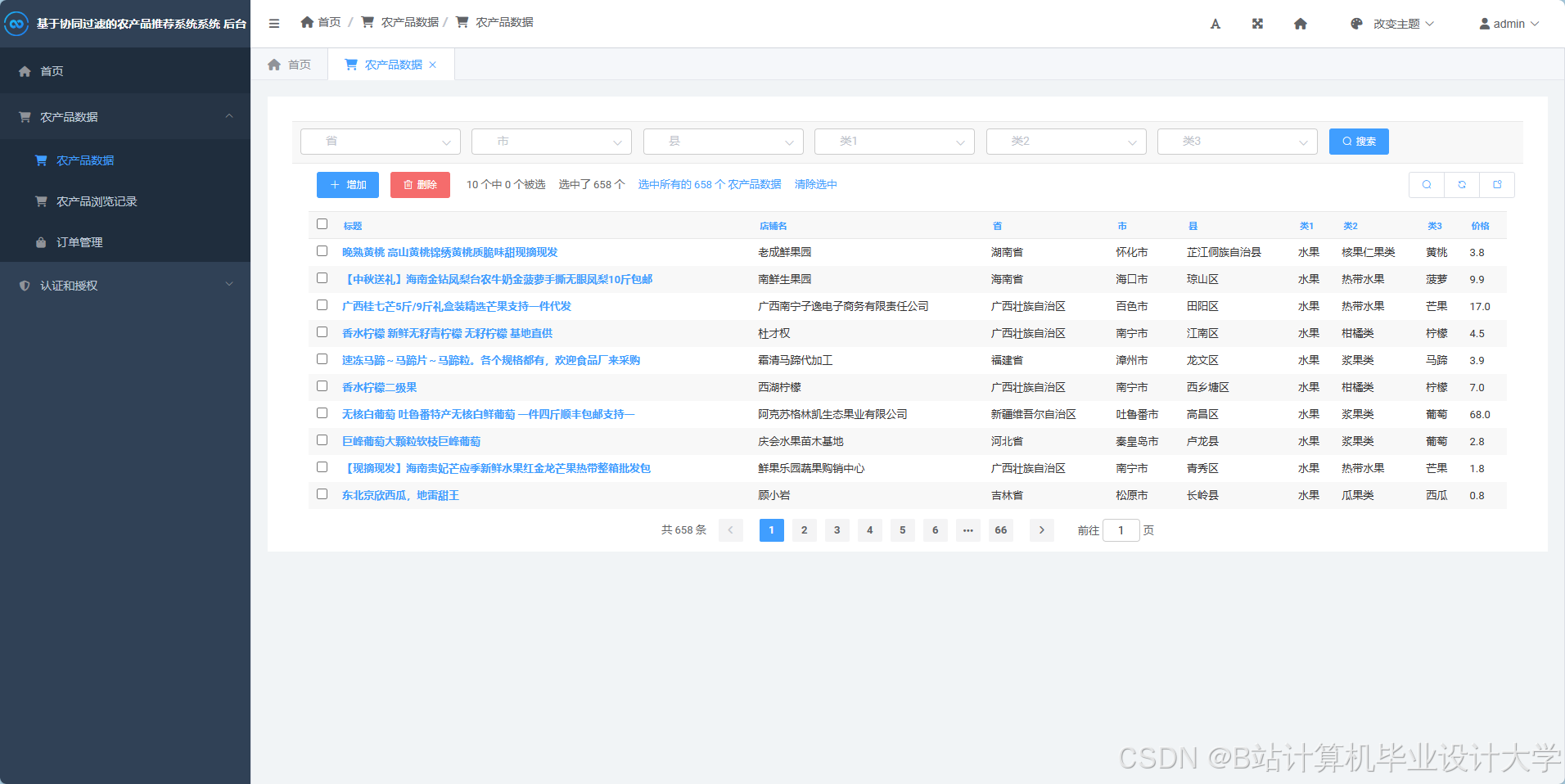The height and width of the screenshot is (784, 1565).
Task: Click the 清除选中 clear selection link
Action: pyautogui.click(x=815, y=184)
